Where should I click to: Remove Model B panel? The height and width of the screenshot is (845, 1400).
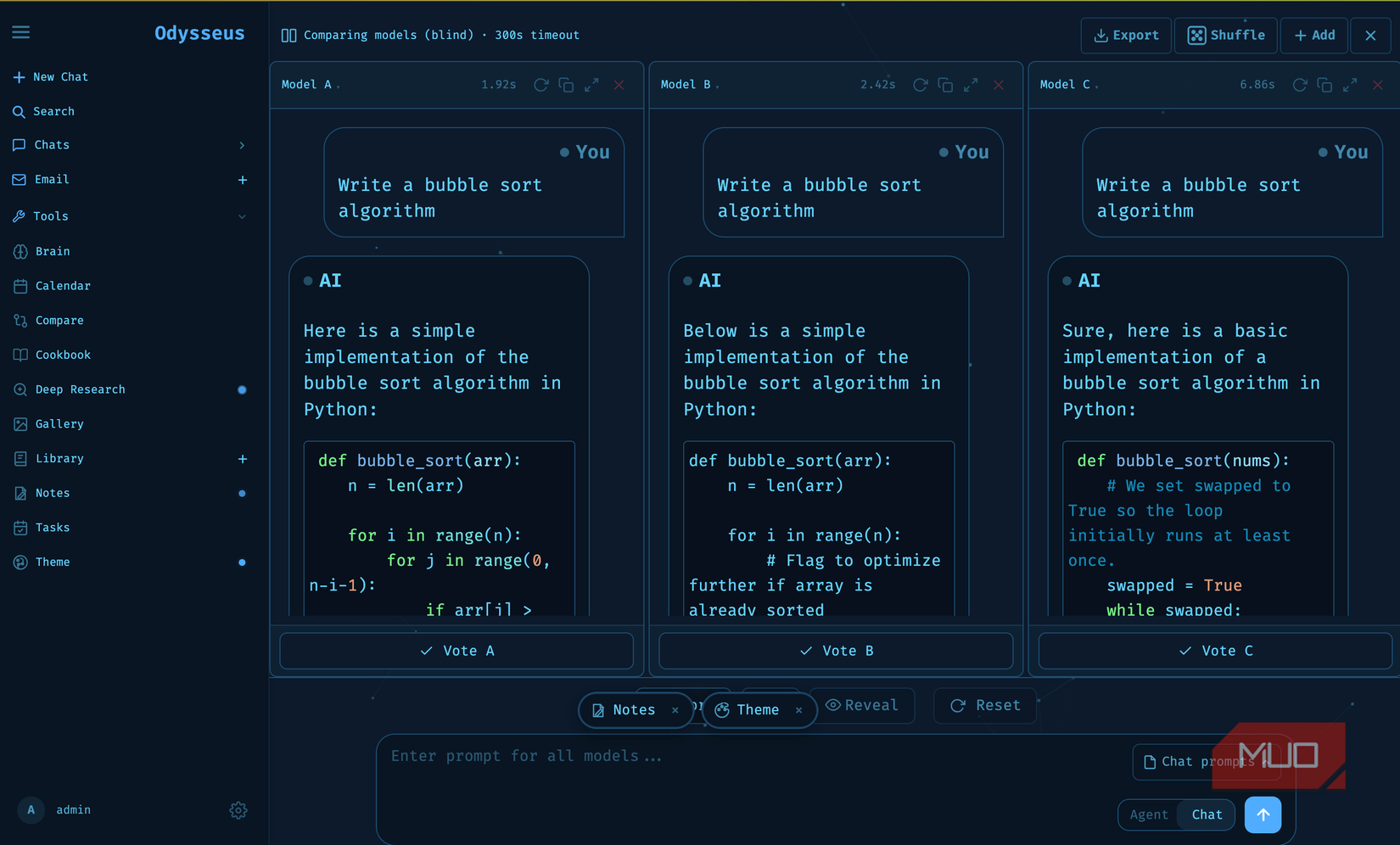pyautogui.click(x=999, y=85)
